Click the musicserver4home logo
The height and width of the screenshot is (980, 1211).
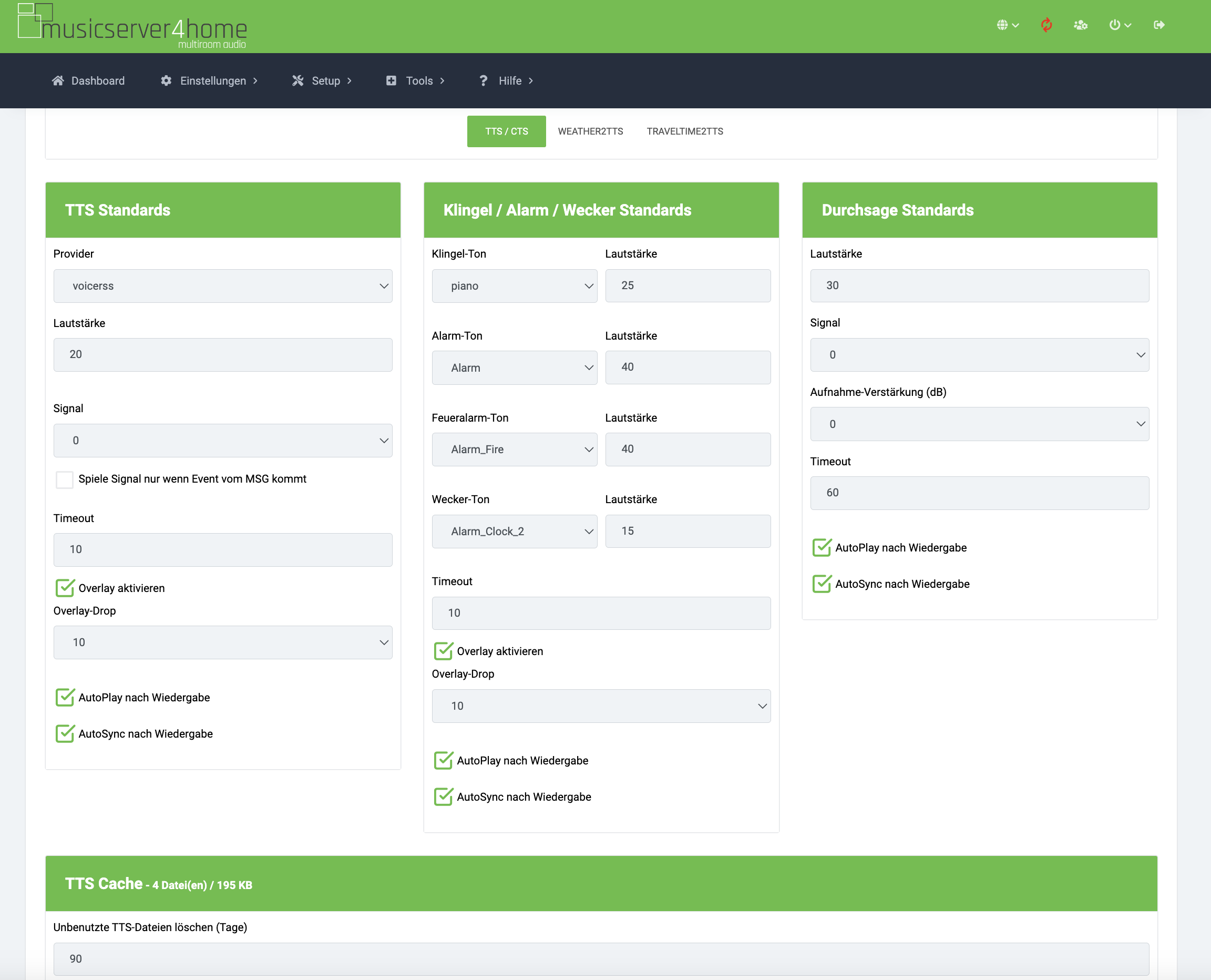(x=132, y=26)
